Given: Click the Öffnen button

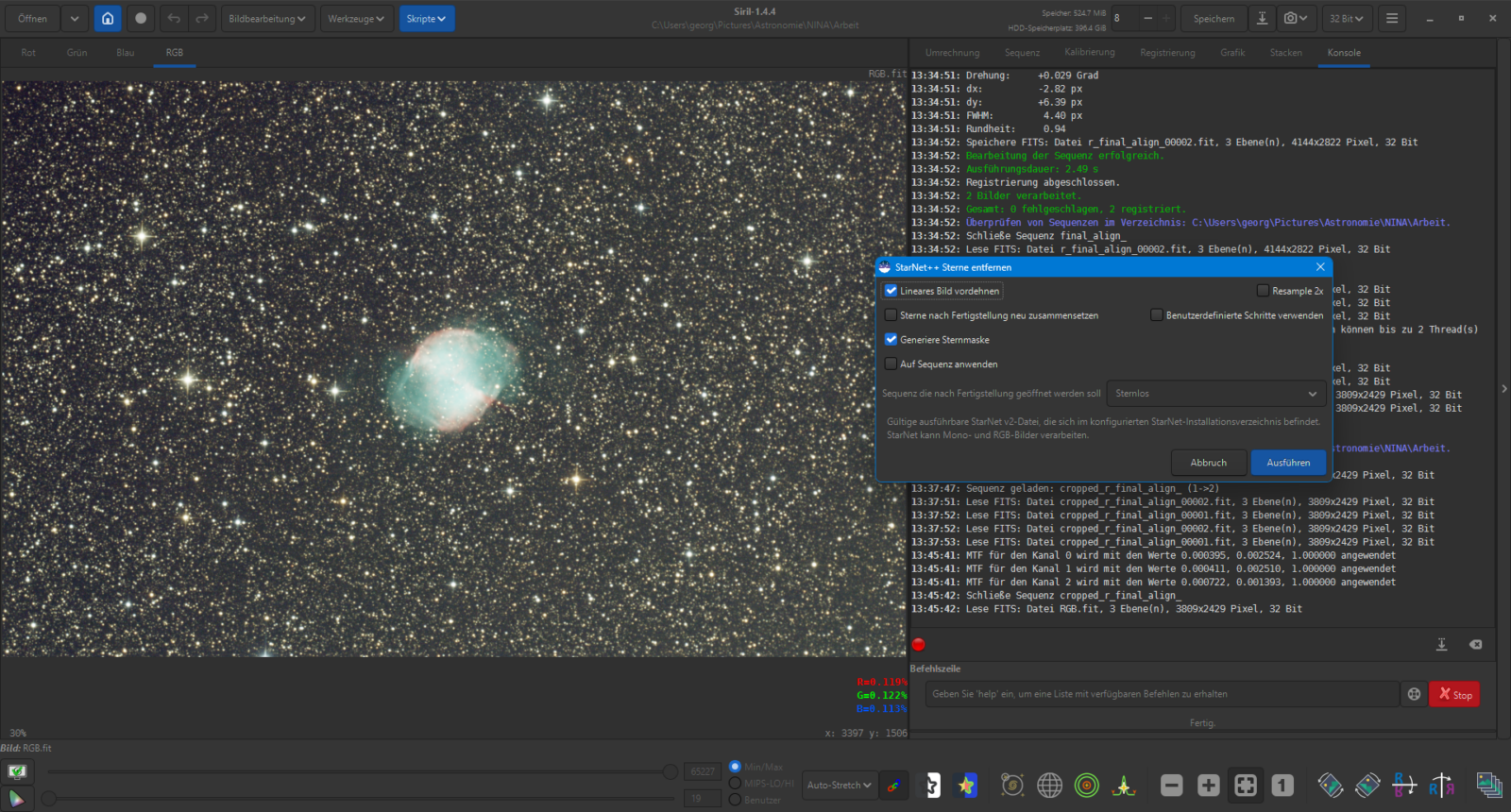Looking at the screenshot, I should [32, 18].
